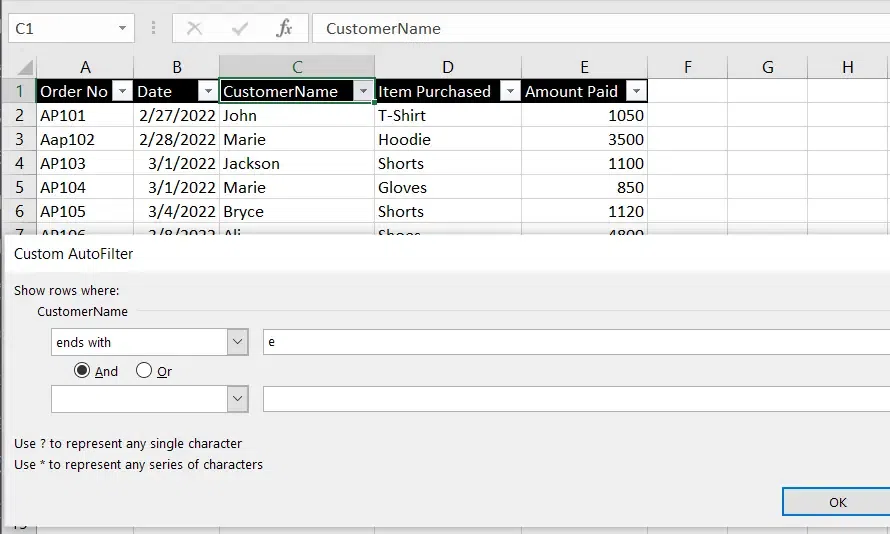Image resolution: width=890 pixels, height=534 pixels.
Task: Click customer name cell Bryce
Action: 297,211
